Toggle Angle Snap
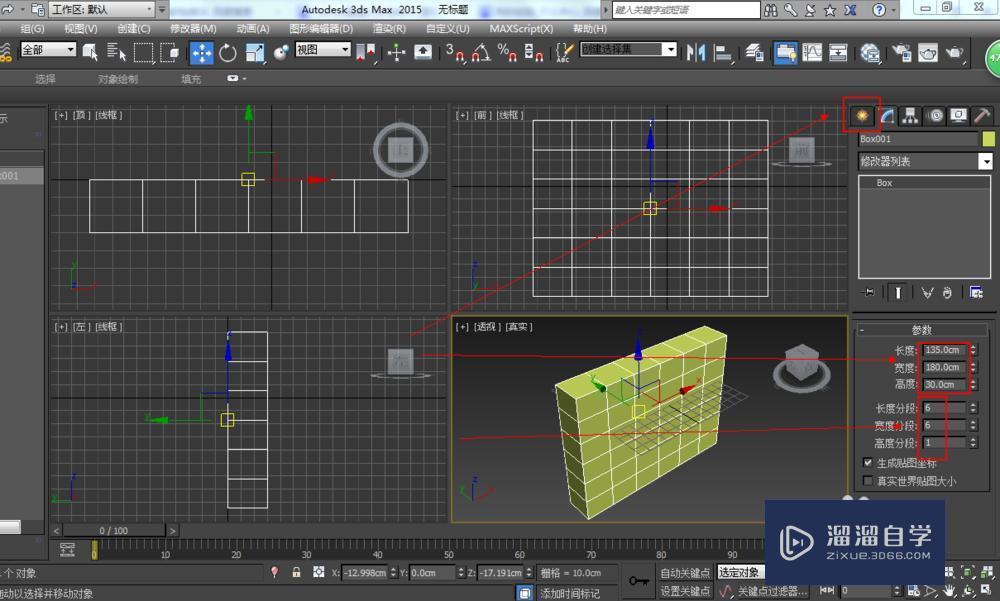 tap(481, 52)
